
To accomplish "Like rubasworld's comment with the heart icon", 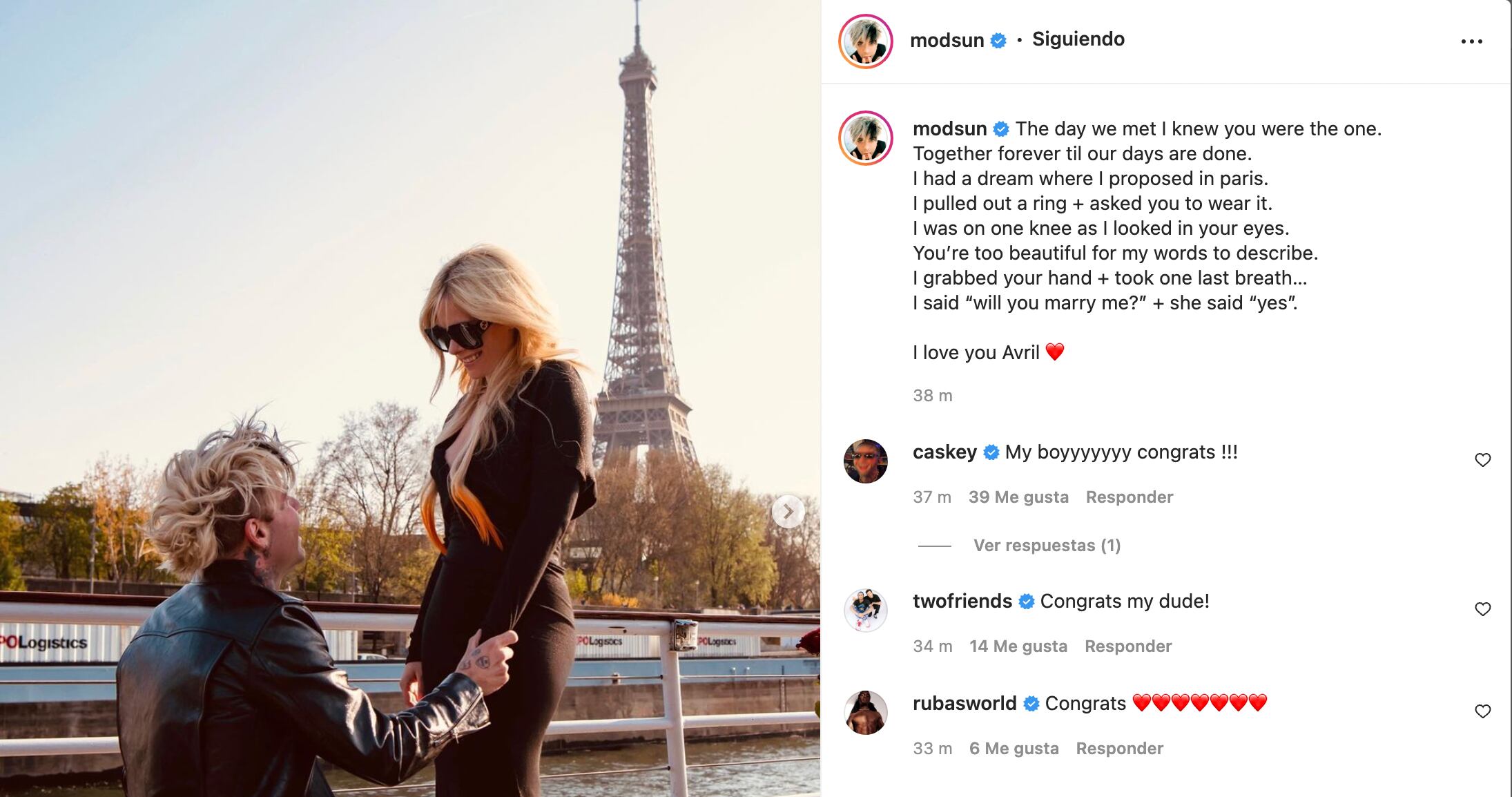I will tap(1482, 711).
